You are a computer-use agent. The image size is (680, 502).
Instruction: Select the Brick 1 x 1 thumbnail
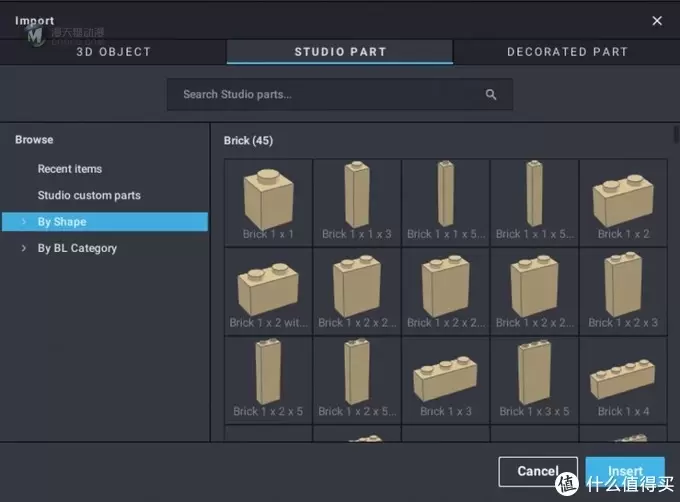[x=268, y=202]
